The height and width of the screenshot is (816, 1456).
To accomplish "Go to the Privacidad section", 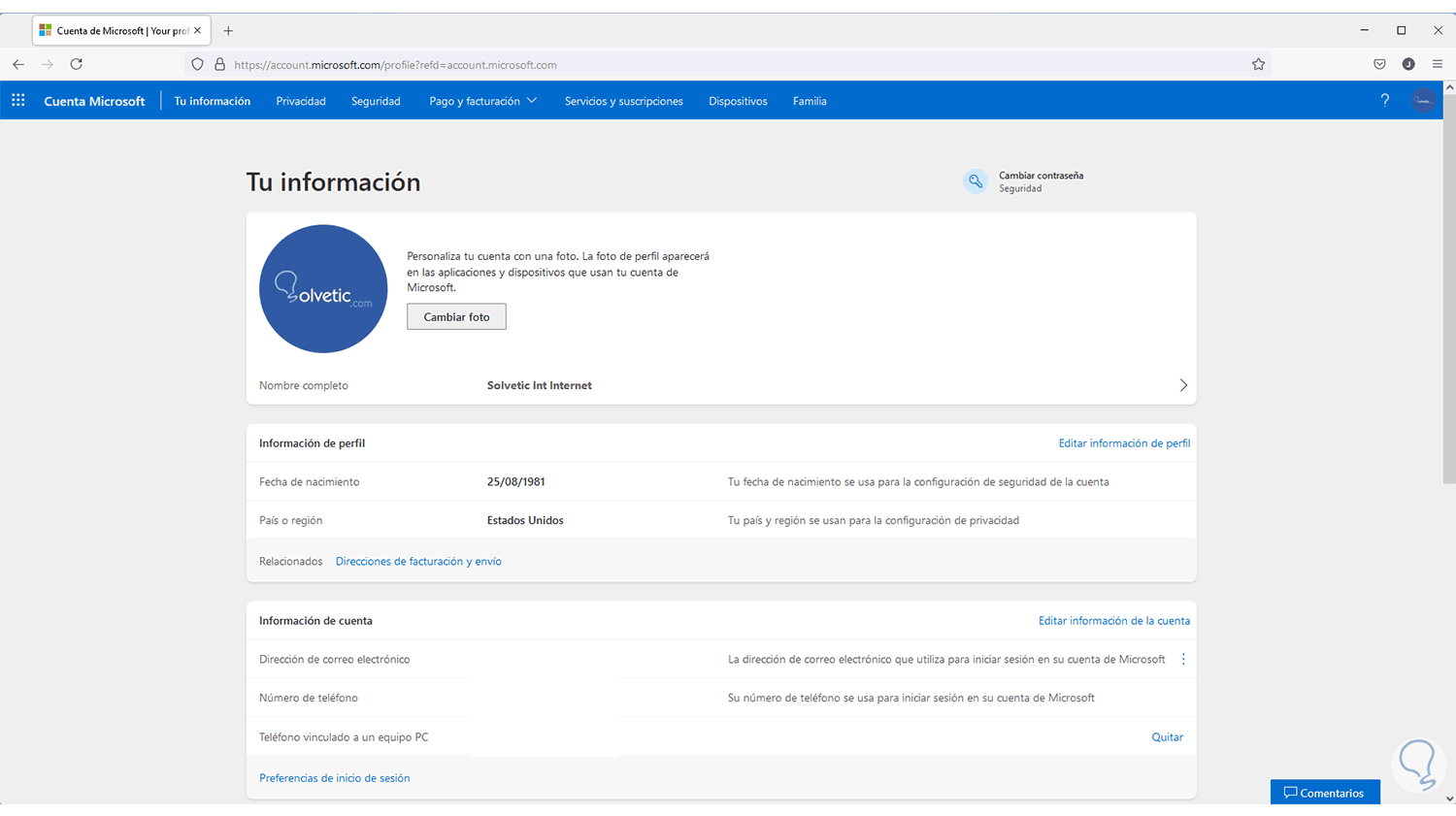I will [x=301, y=101].
